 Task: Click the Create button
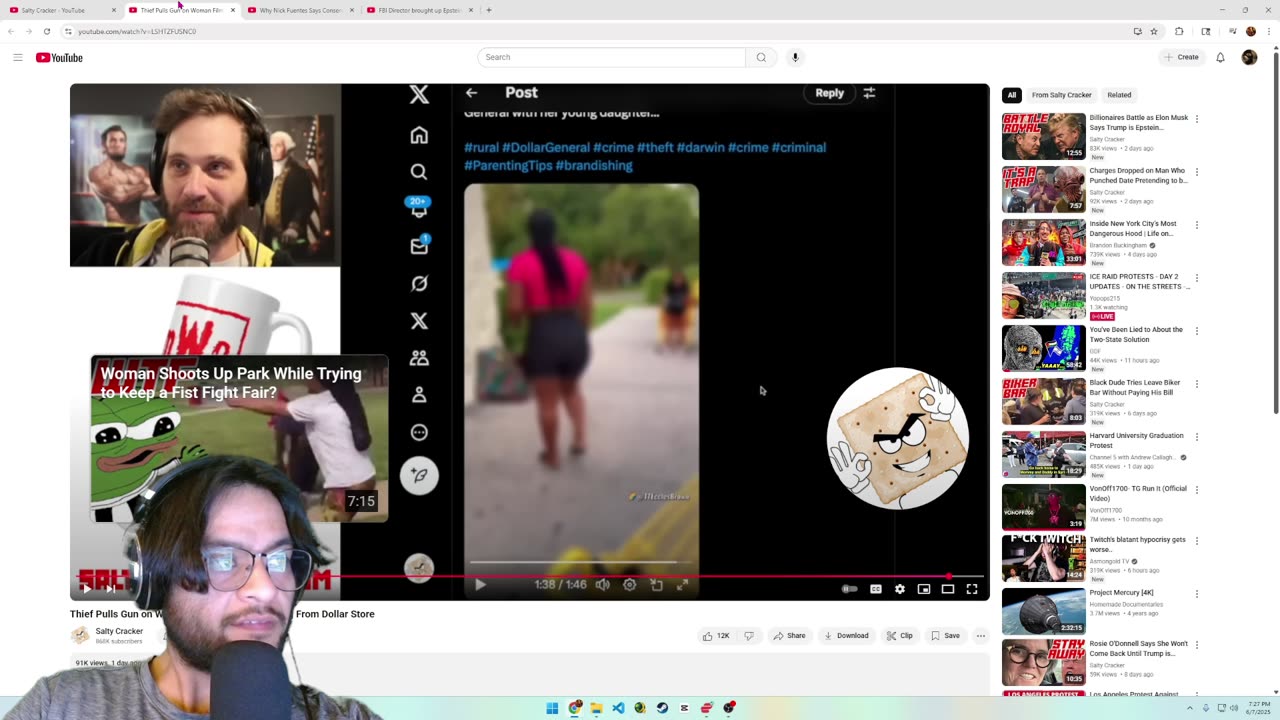click(1181, 57)
